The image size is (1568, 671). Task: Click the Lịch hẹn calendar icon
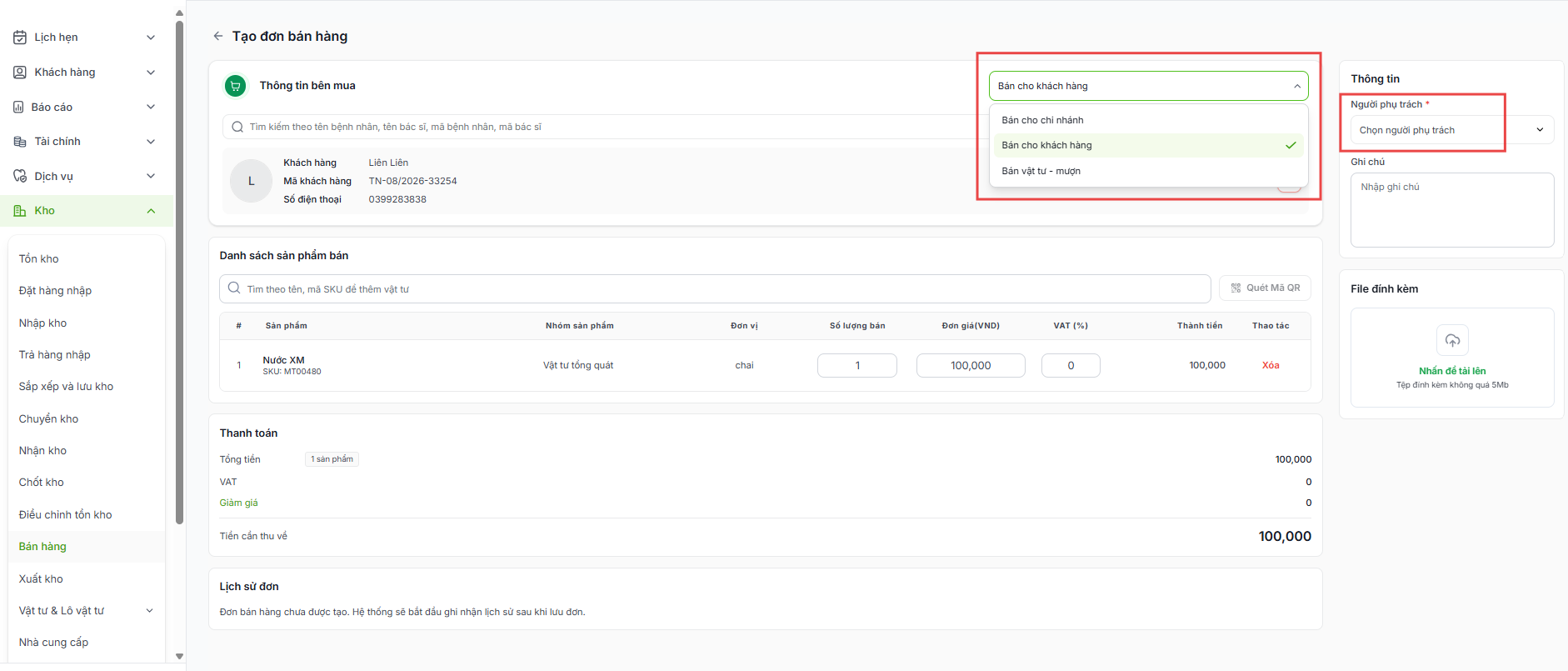click(20, 38)
